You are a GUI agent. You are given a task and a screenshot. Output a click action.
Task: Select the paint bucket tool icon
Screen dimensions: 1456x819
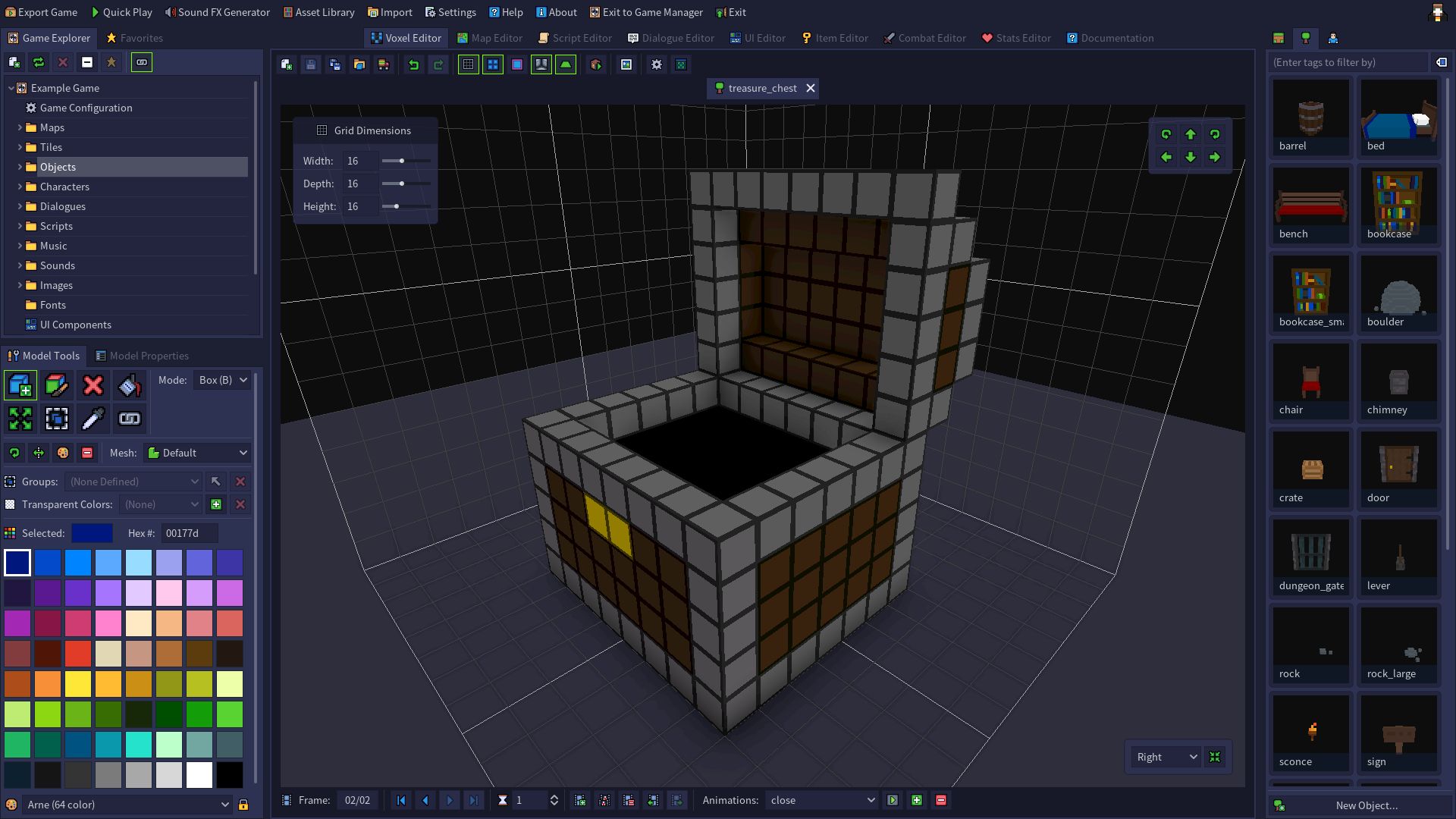click(128, 386)
